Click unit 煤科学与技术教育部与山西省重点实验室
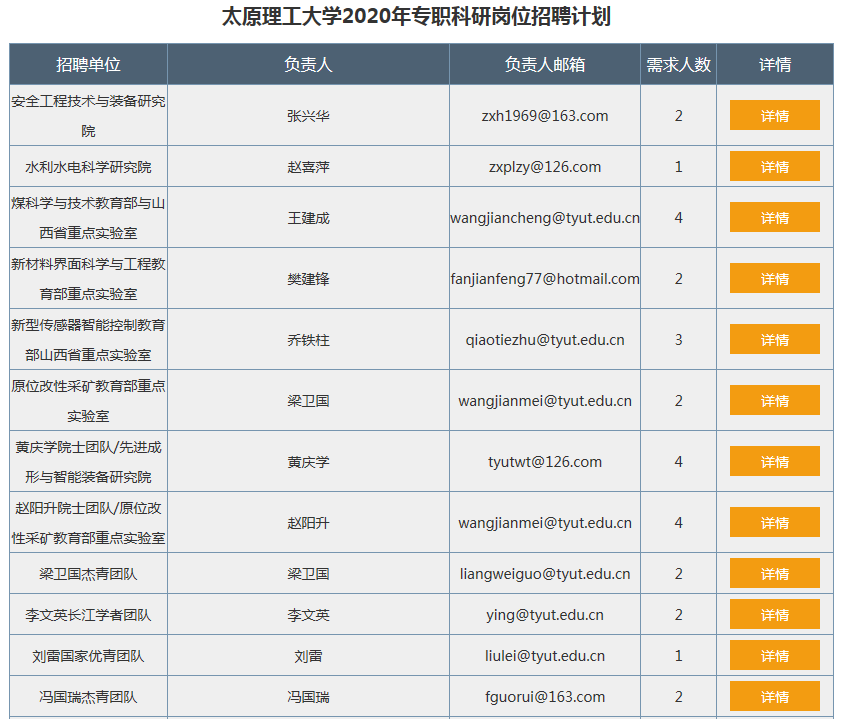This screenshot has height=719, width=841. click(88, 218)
